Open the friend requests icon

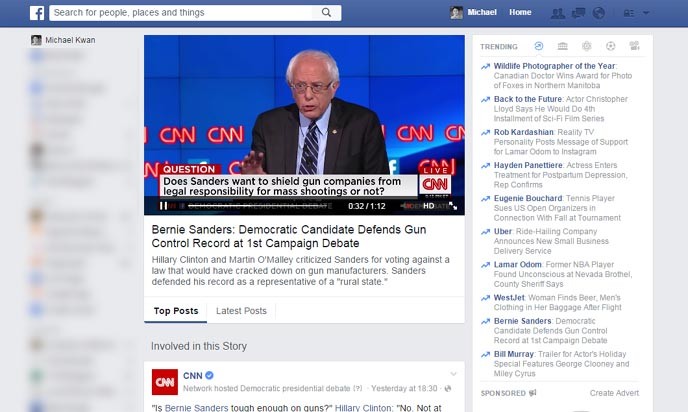click(x=558, y=13)
